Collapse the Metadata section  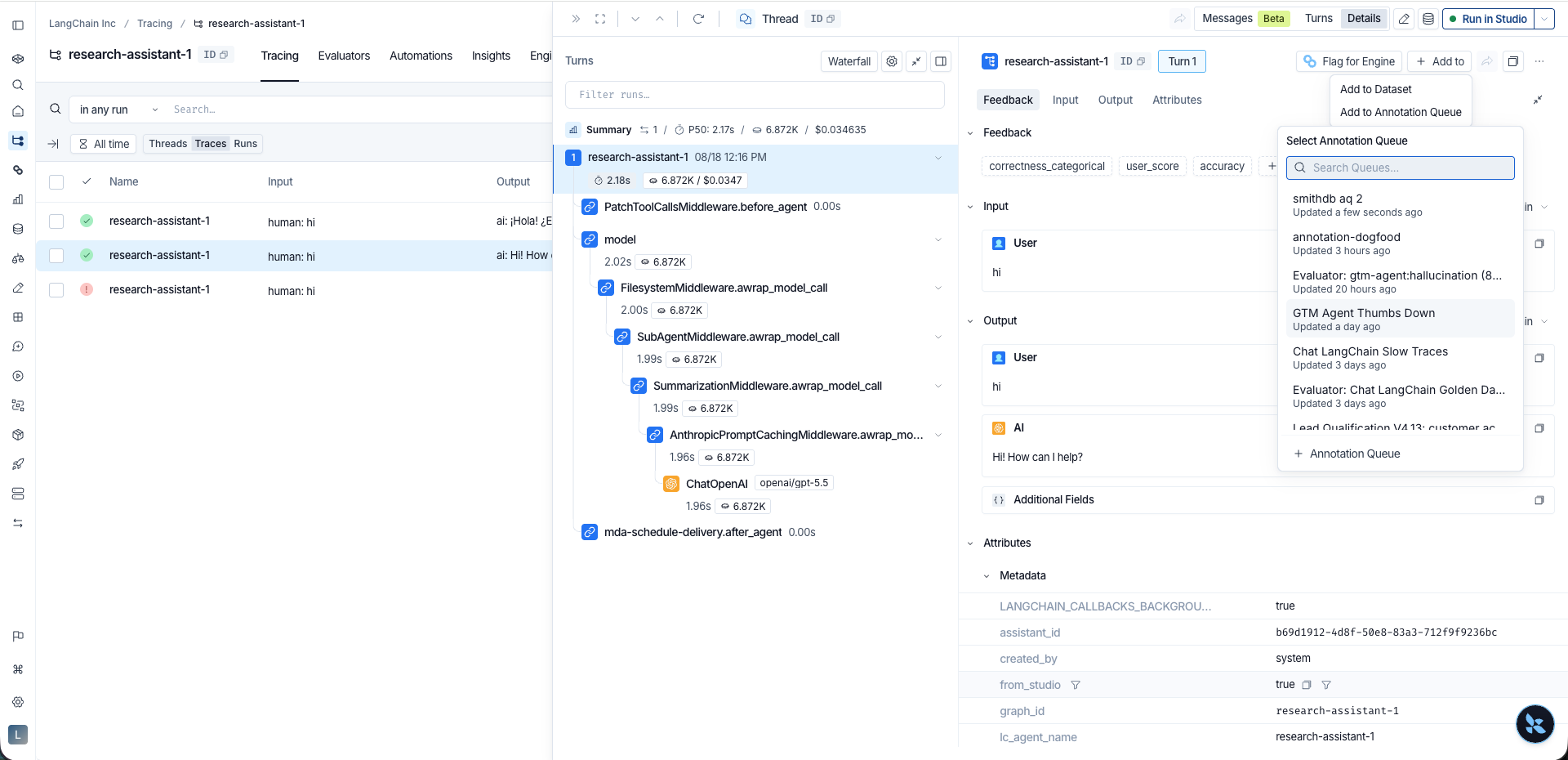point(987,576)
